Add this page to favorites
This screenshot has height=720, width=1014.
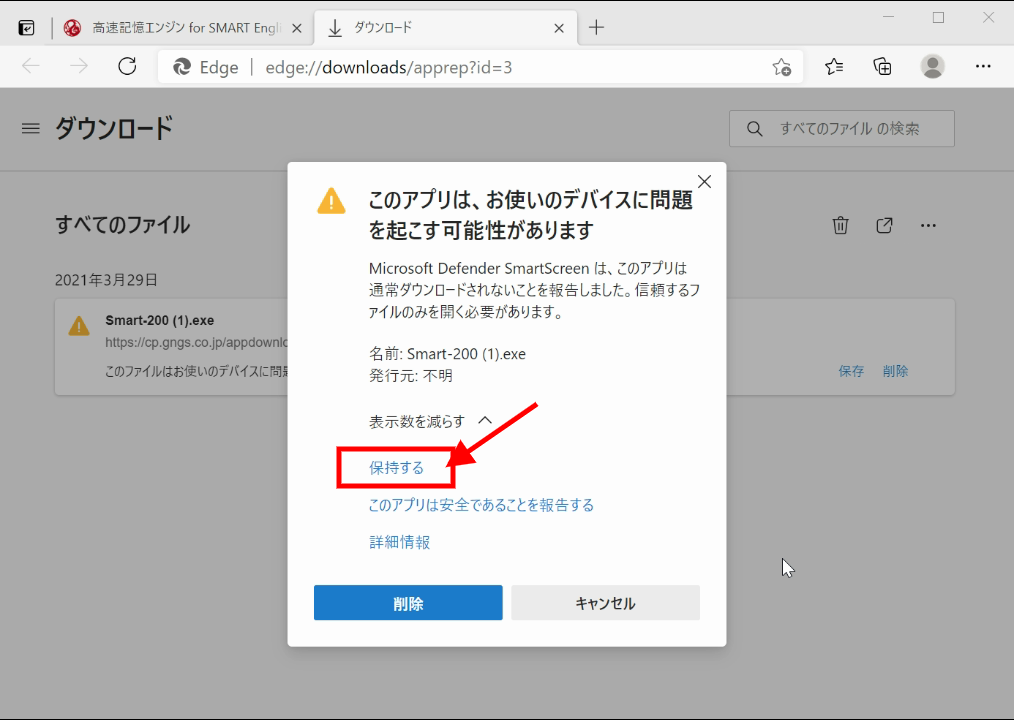[781, 67]
